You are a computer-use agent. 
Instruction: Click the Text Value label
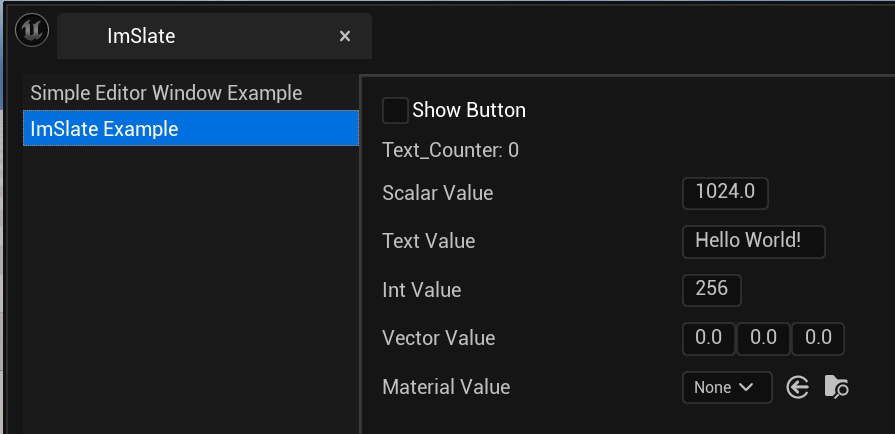coord(429,241)
